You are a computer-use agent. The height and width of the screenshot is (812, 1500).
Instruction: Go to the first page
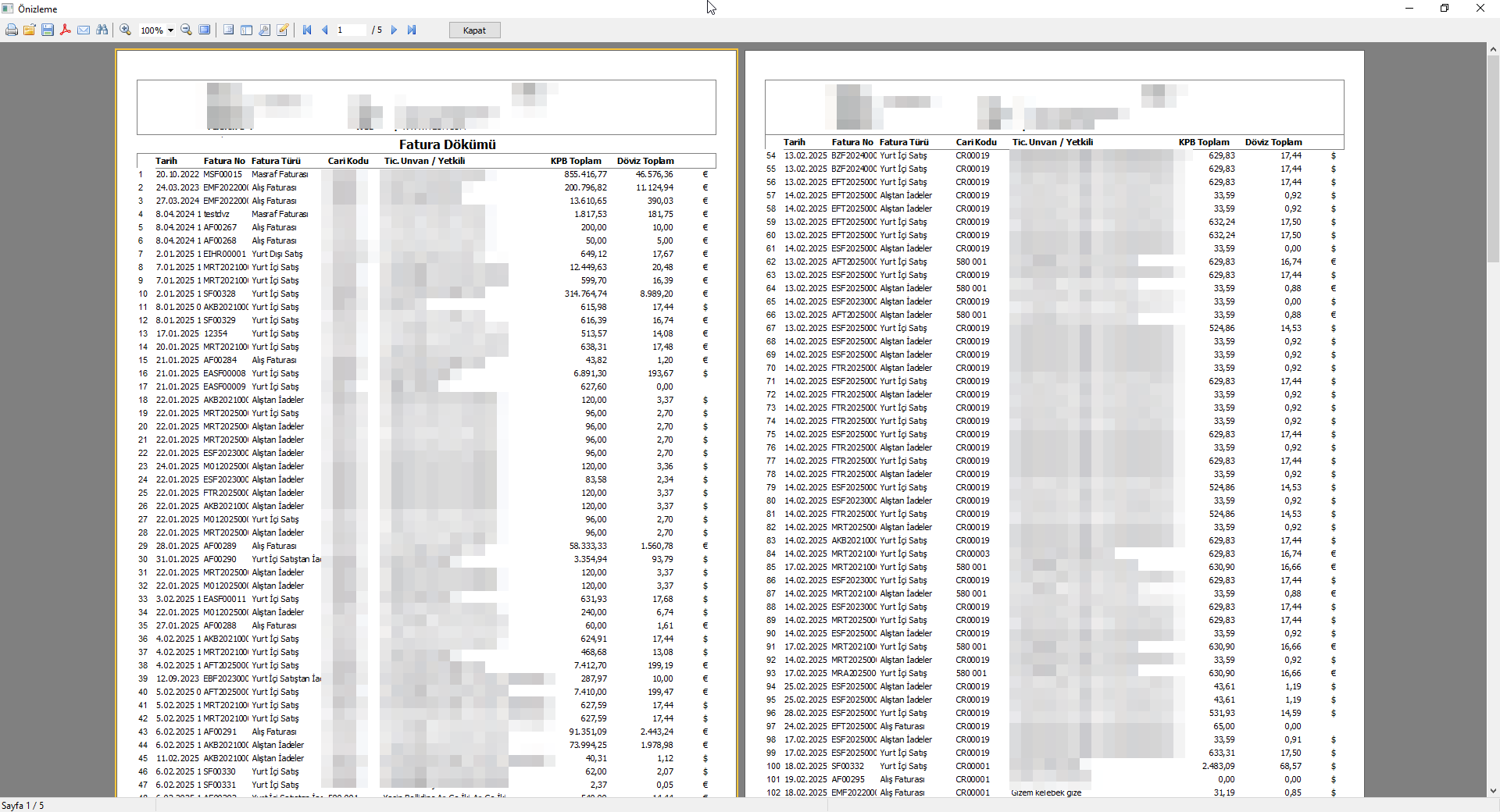(x=307, y=30)
